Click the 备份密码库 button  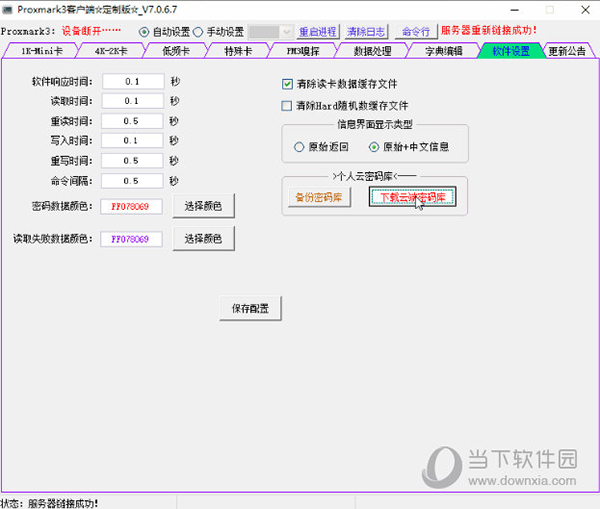click(319, 197)
